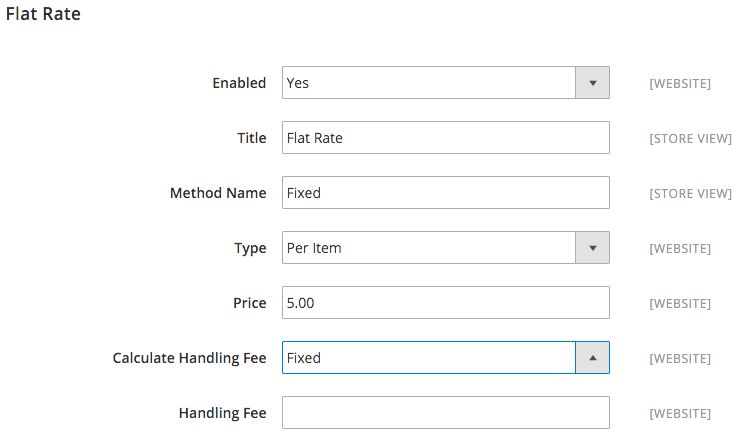Click the STORE VIEW scope tag beside Title
This screenshot has width=747, height=439.
[690, 139]
